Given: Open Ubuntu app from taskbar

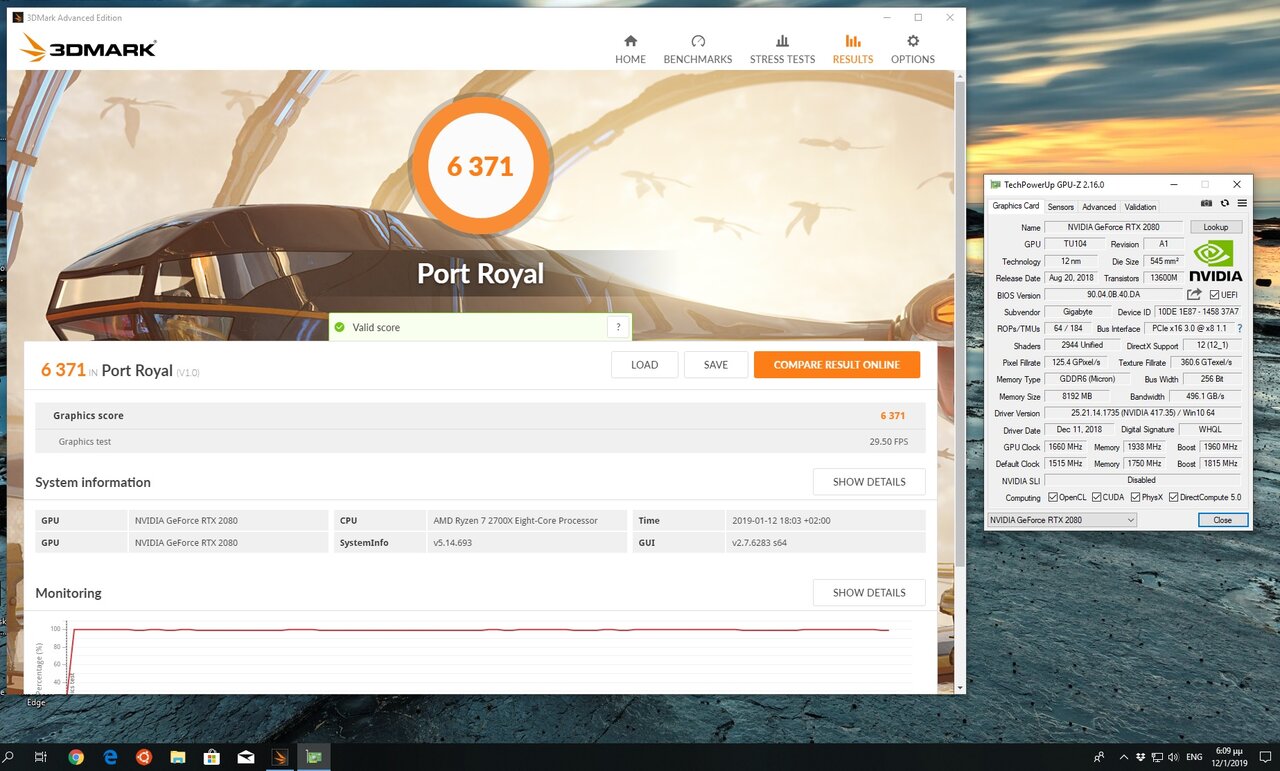Looking at the screenshot, I should [144, 757].
